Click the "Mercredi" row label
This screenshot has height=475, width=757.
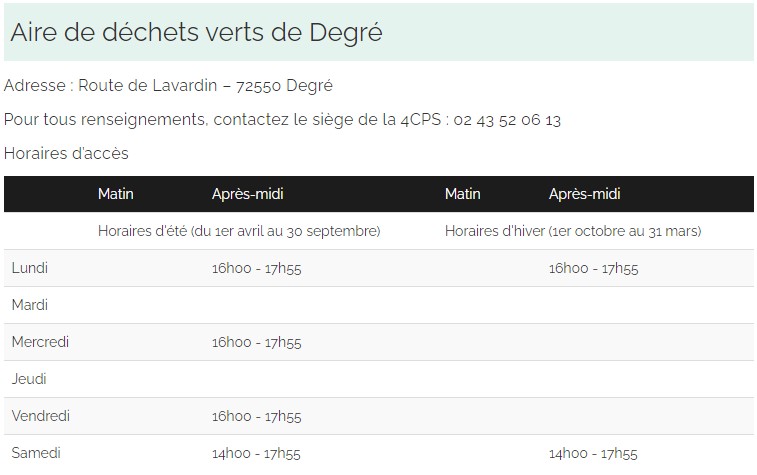(40, 342)
